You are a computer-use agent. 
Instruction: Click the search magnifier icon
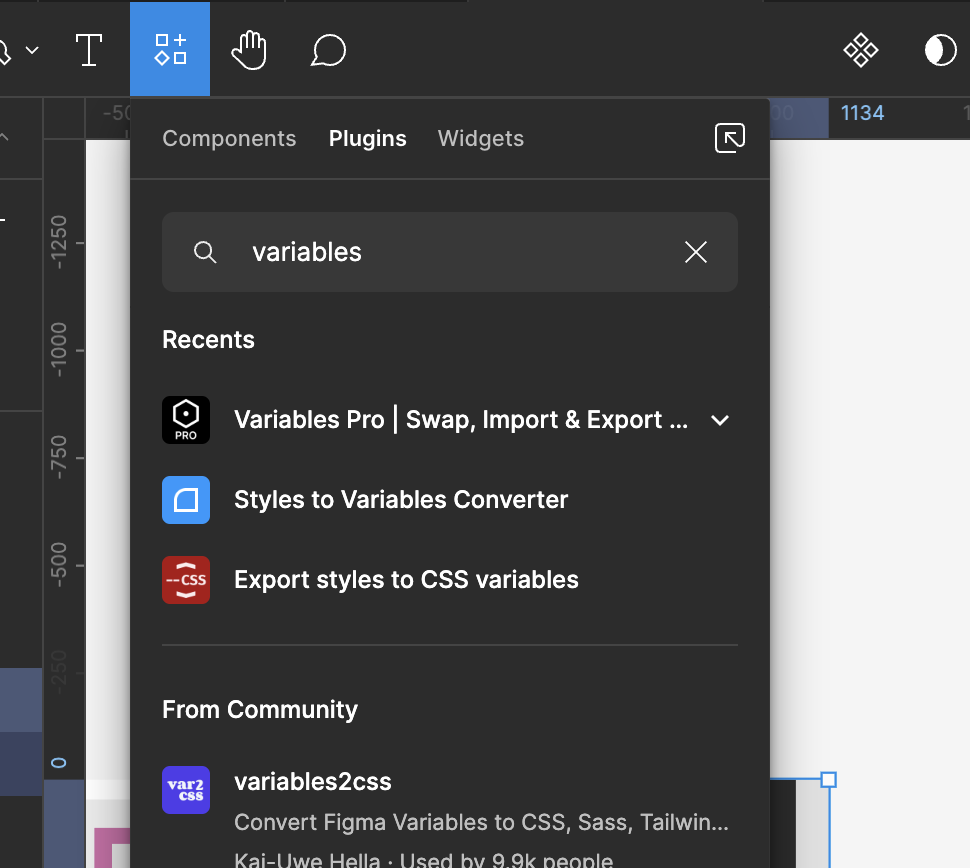click(x=205, y=252)
